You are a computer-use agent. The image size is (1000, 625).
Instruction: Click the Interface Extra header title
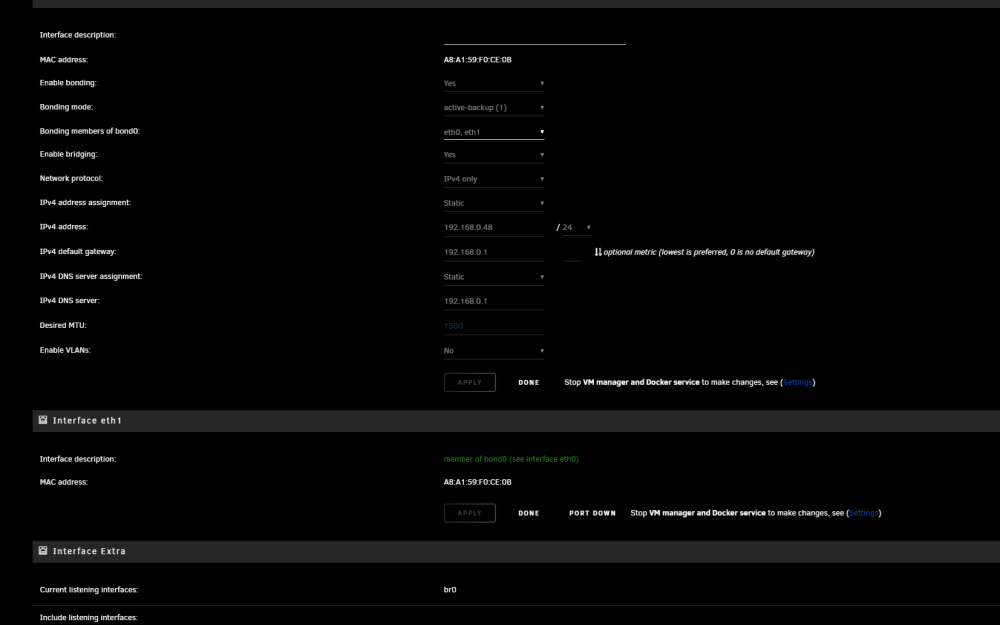point(89,552)
